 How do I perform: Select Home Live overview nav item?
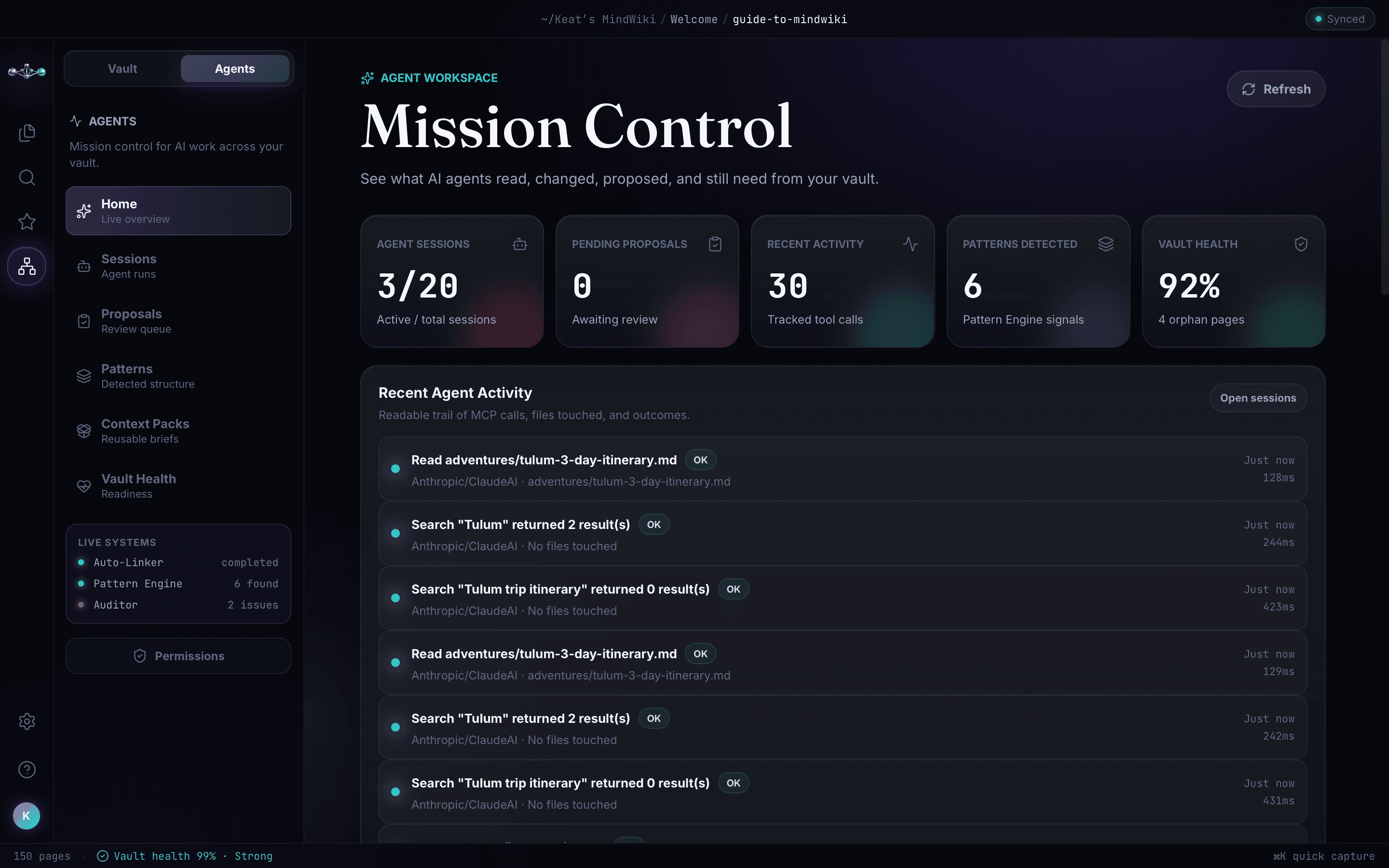[x=178, y=211]
